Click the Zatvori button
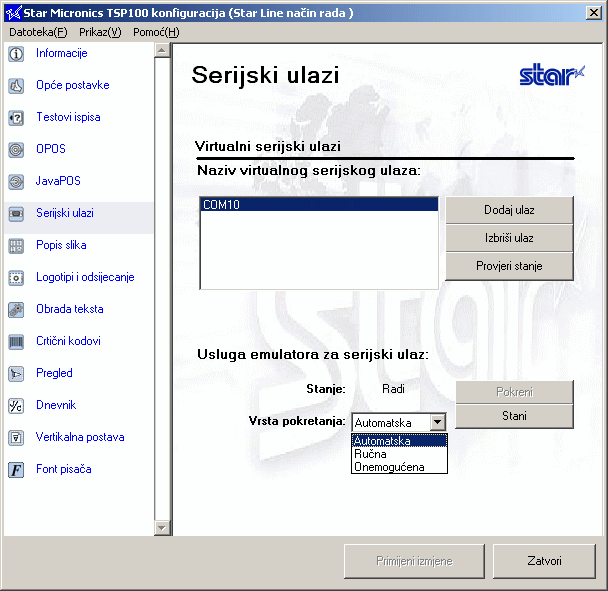 point(544,561)
